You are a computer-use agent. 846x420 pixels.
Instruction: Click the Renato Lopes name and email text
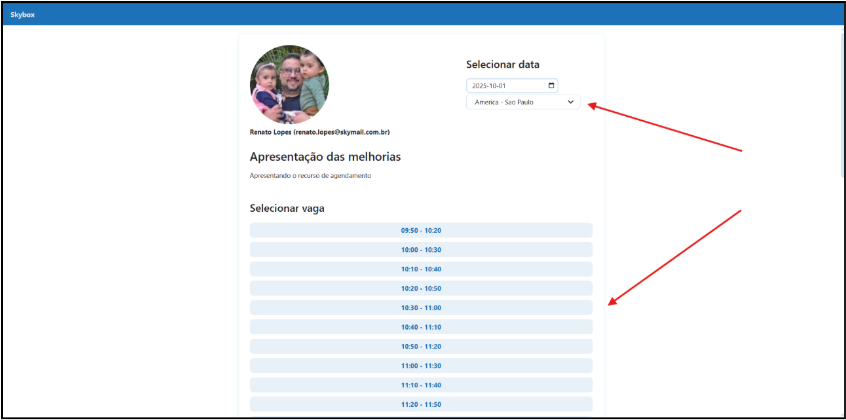point(319,132)
